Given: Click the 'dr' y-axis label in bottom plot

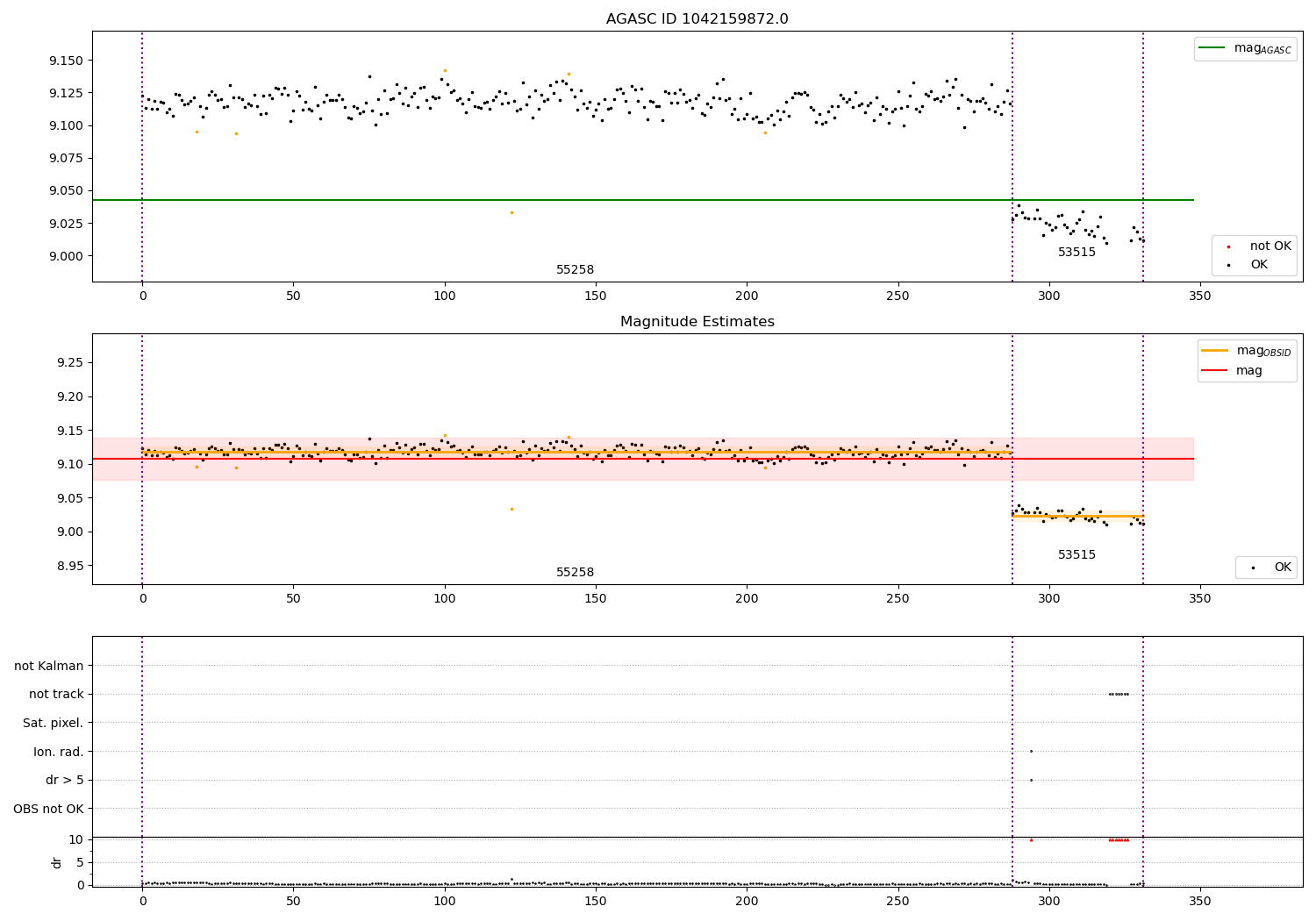Looking at the screenshot, I should (x=57, y=862).
